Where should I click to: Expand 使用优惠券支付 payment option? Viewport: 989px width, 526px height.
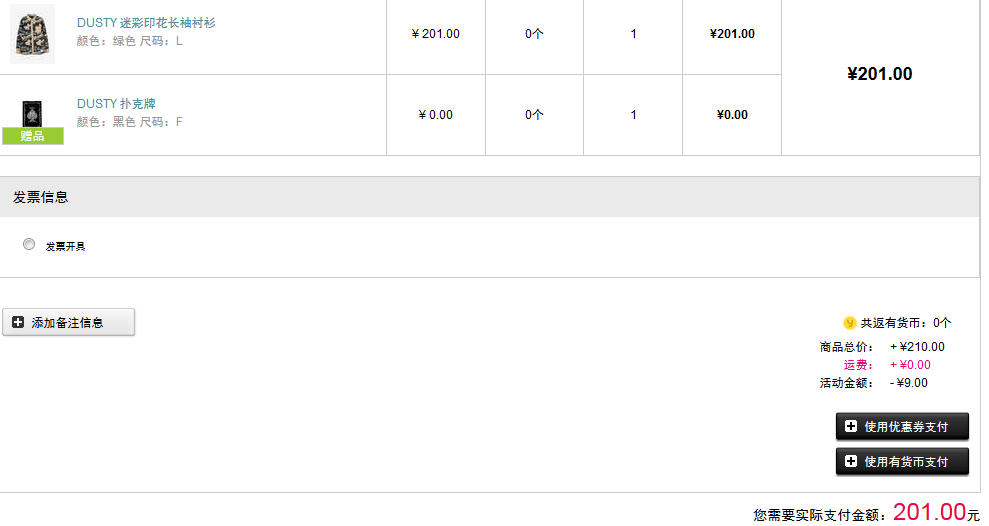(x=902, y=427)
